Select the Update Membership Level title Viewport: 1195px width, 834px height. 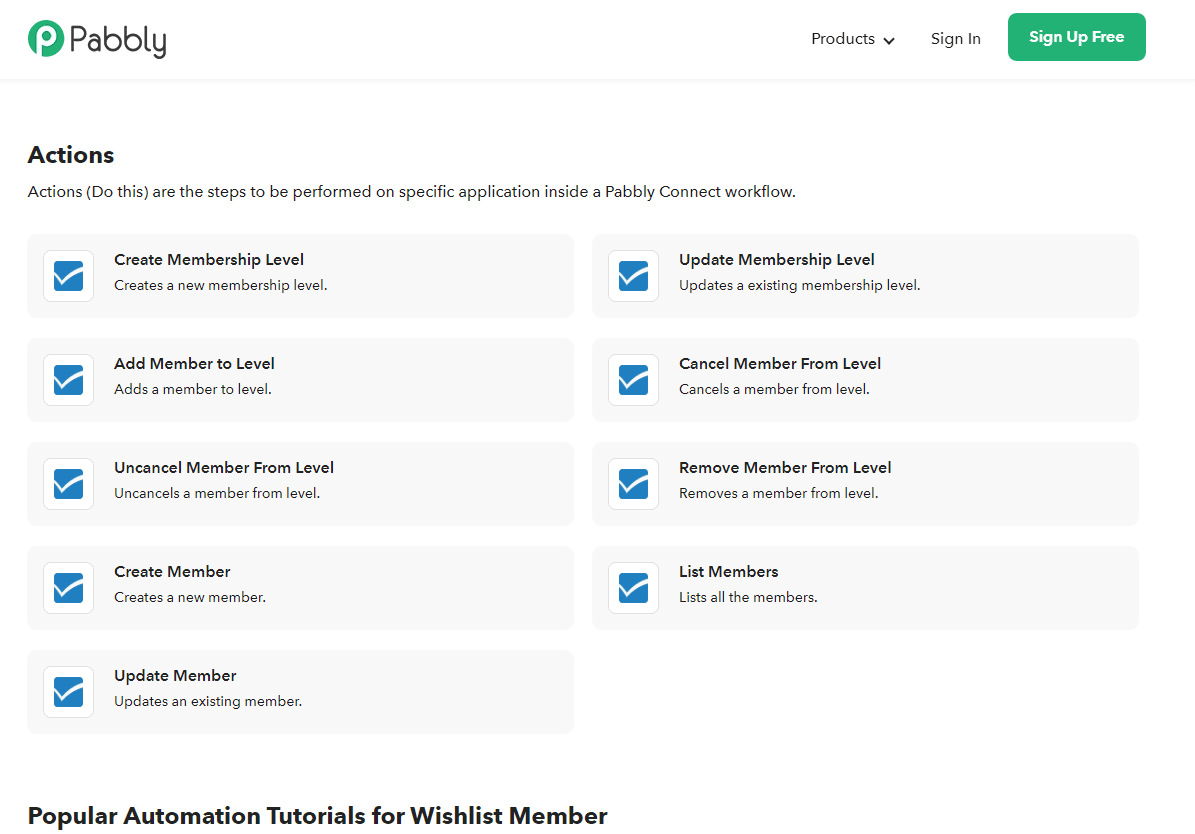777,260
